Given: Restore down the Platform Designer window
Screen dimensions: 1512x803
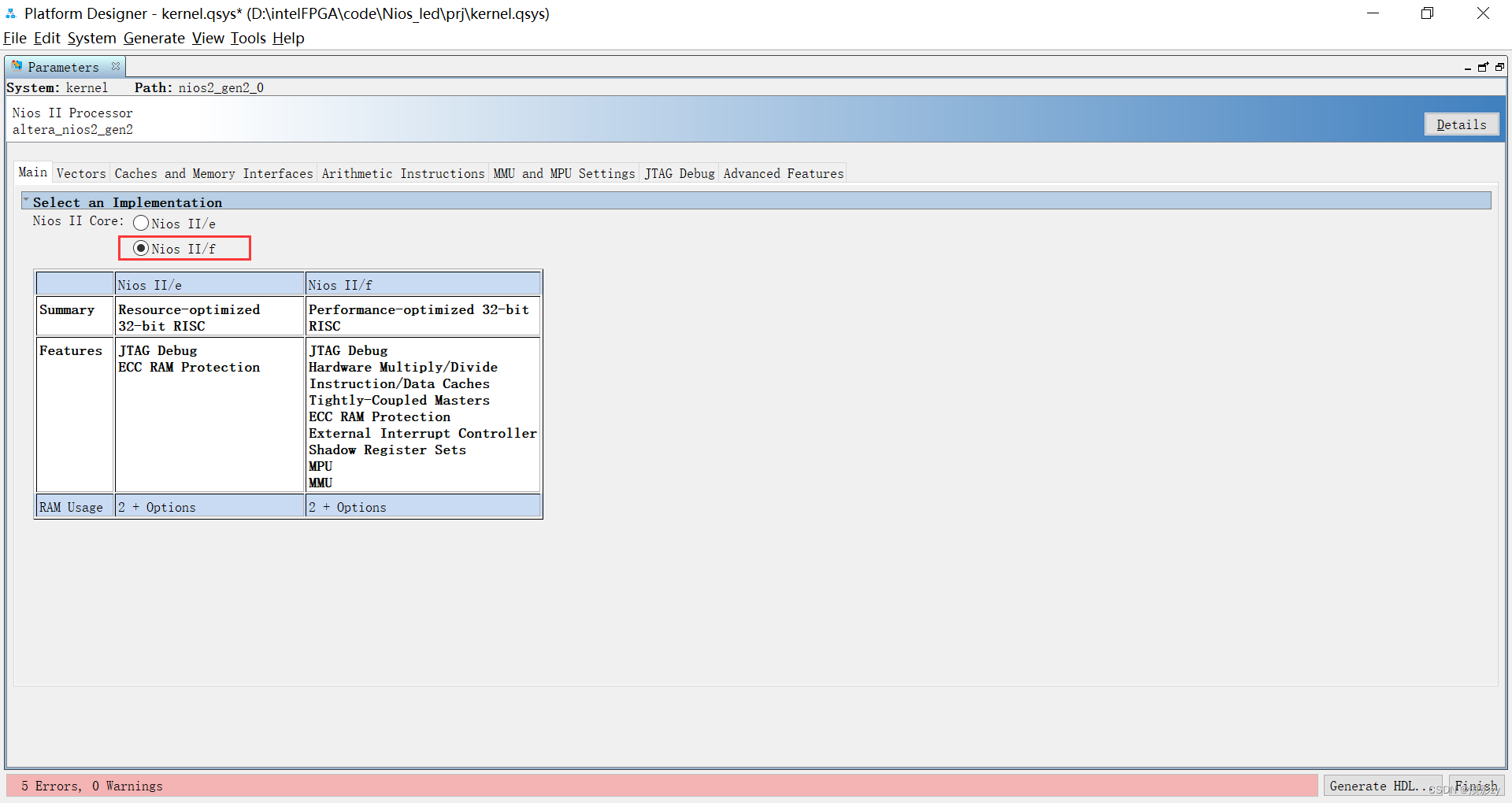Looking at the screenshot, I should pyautogui.click(x=1428, y=13).
